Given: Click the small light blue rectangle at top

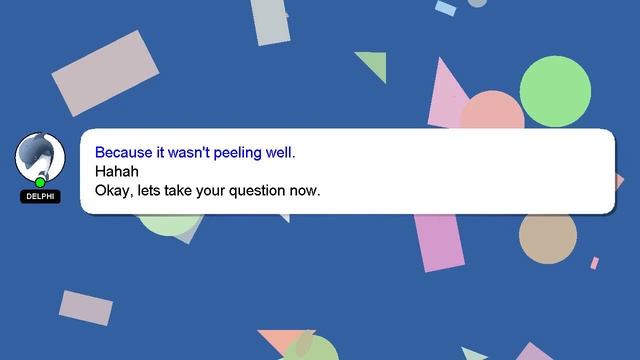Looking at the screenshot, I should point(446,8).
